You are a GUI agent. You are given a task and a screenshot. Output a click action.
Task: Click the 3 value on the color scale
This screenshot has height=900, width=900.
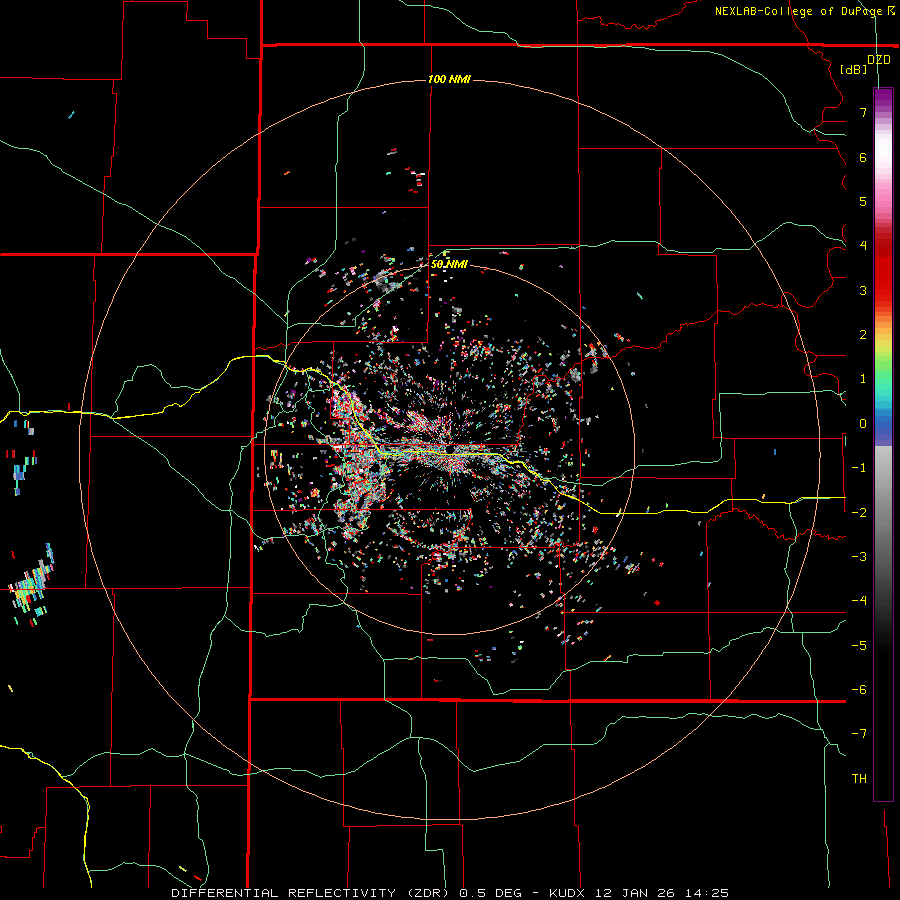point(863,290)
